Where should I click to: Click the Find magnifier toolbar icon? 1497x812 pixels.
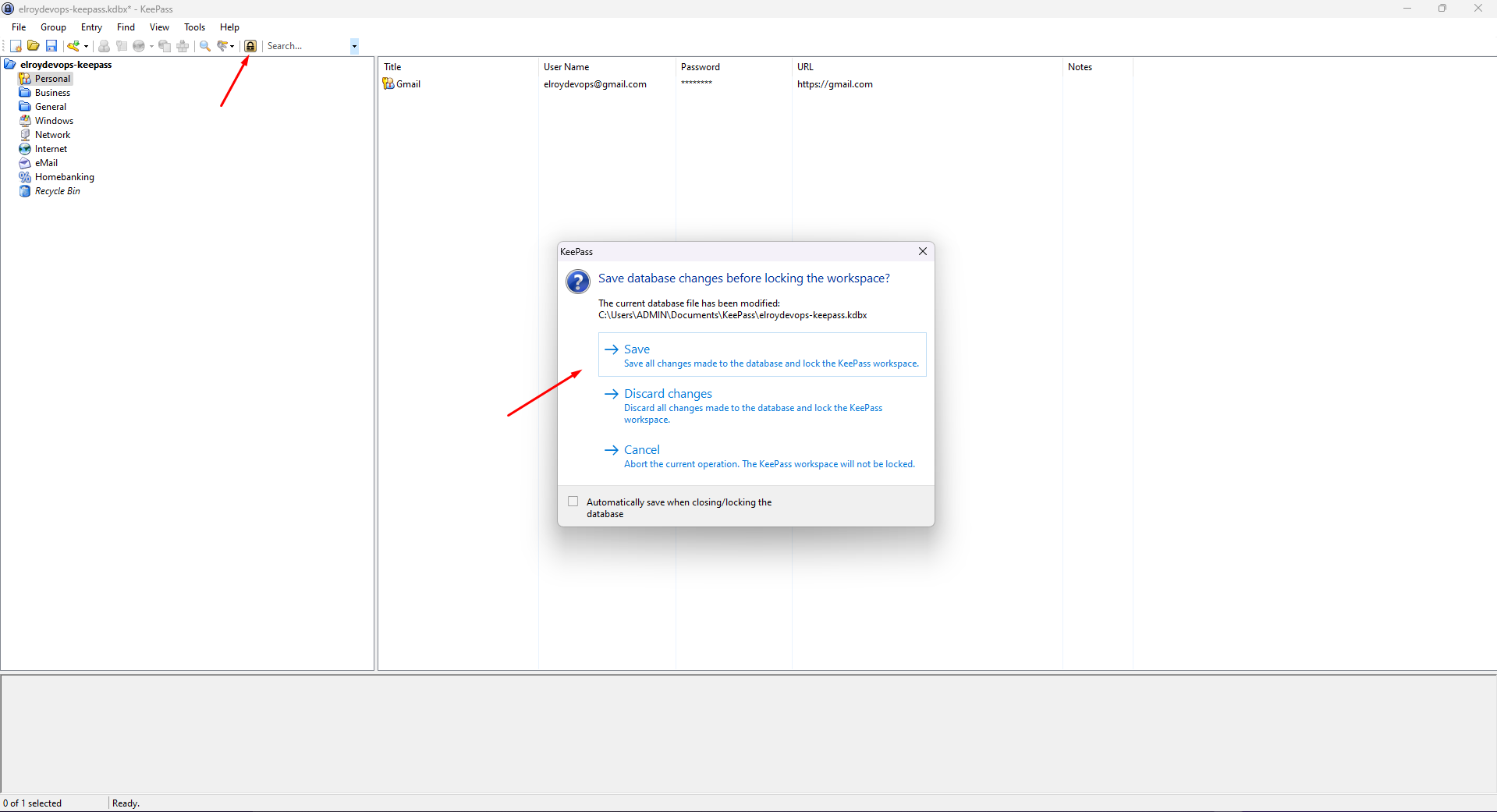205,46
